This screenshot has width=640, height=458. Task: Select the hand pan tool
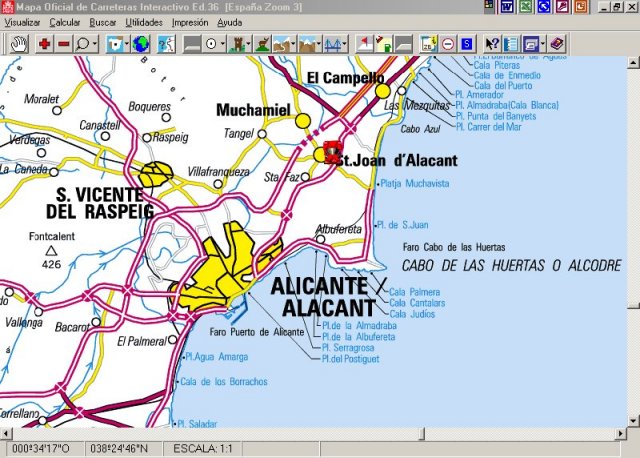[19, 44]
